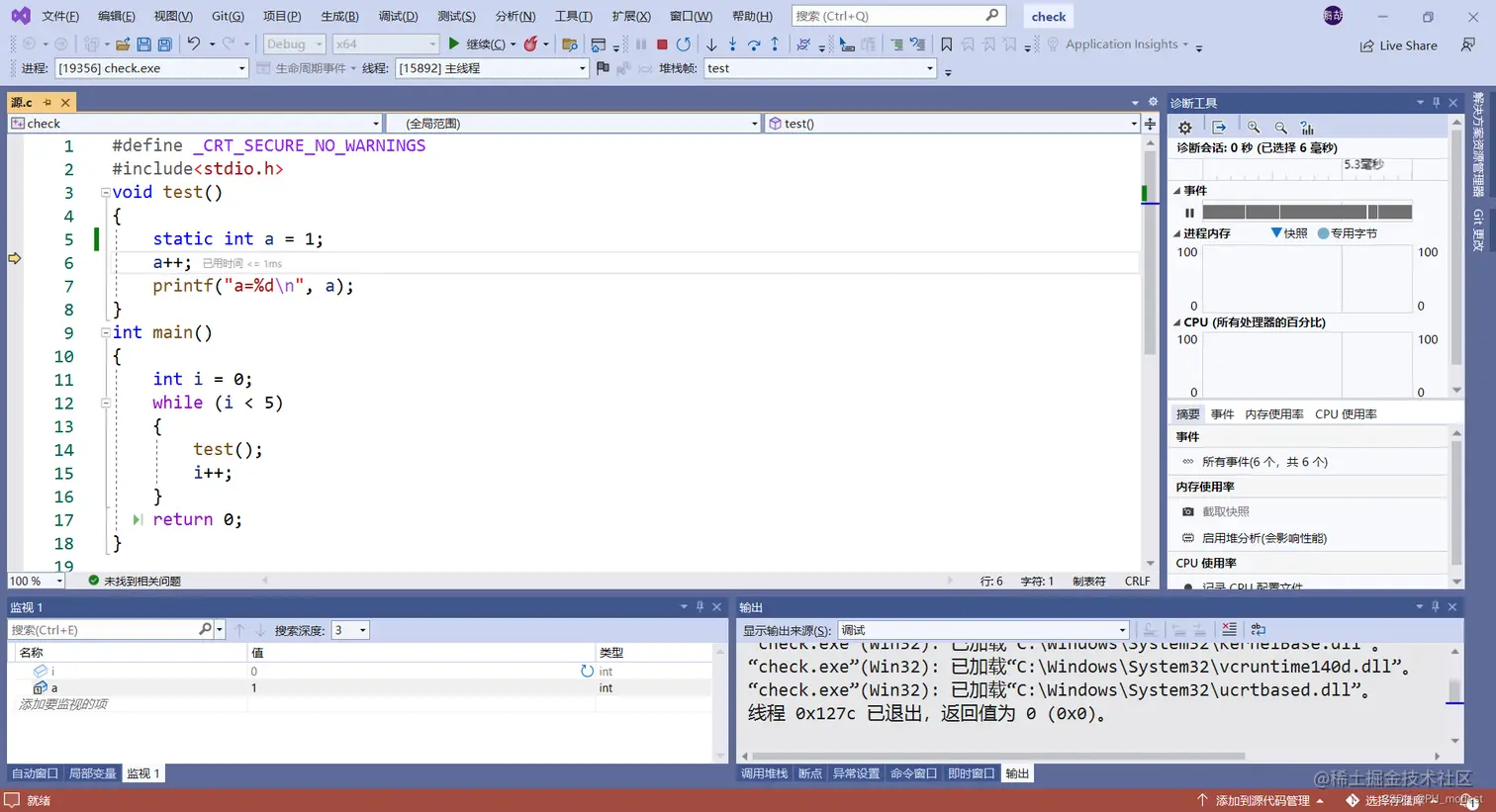Viewport: 1496px width, 812px height.
Task: Open the 生成(B) menu
Action: [339, 16]
